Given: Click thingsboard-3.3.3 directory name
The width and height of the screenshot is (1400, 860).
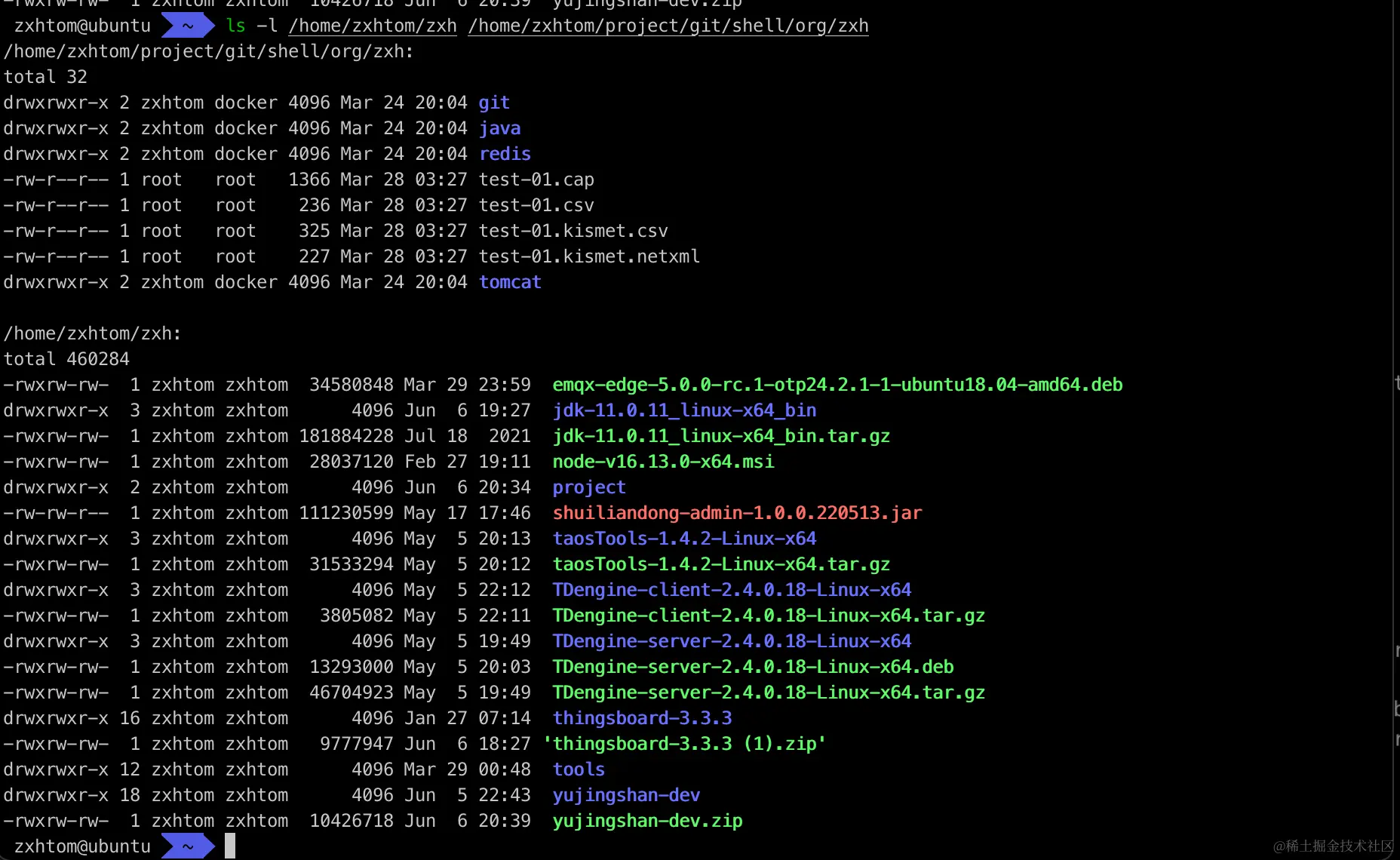Looking at the screenshot, I should tap(642, 718).
